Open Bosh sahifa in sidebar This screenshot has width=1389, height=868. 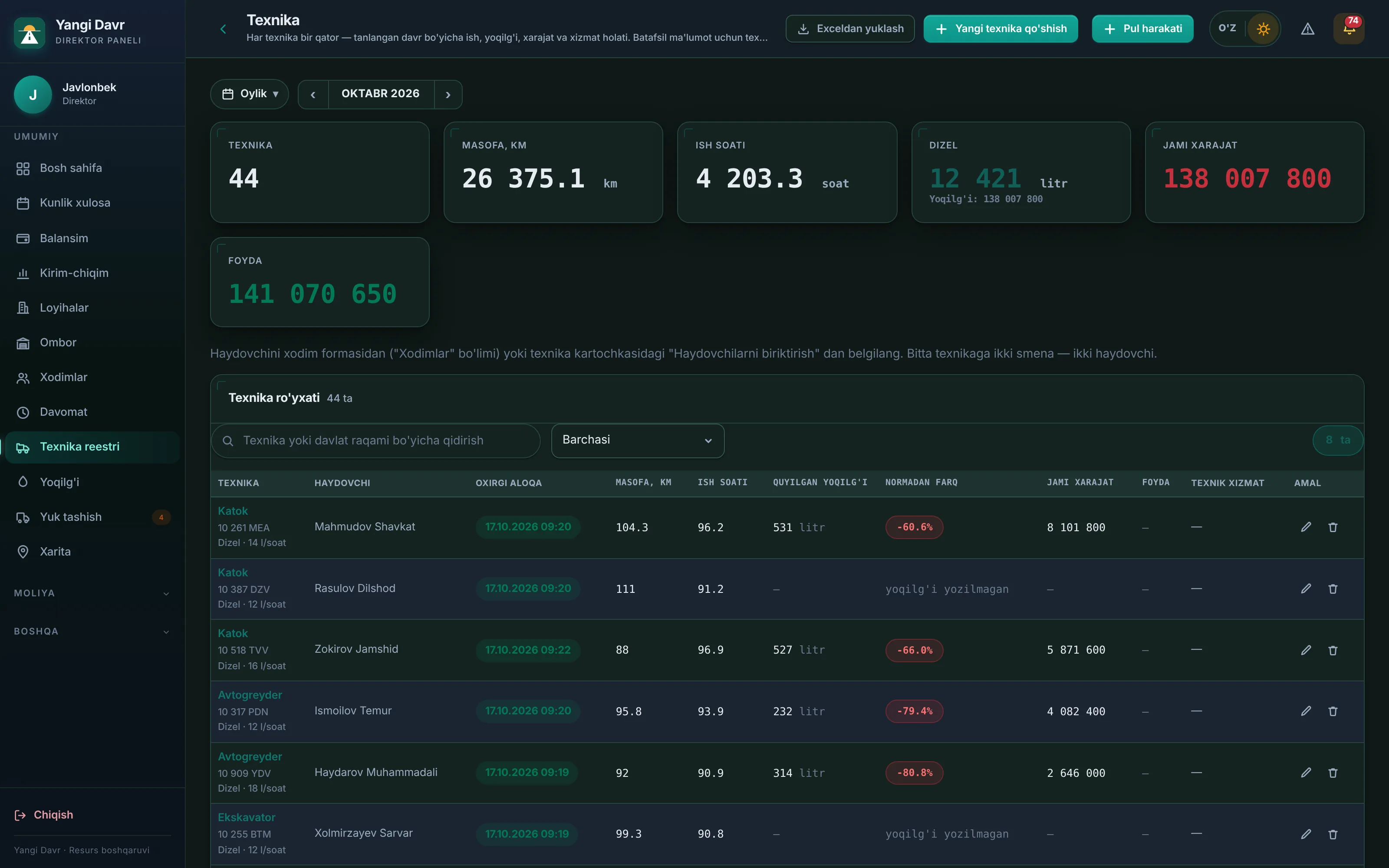coord(92,168)
